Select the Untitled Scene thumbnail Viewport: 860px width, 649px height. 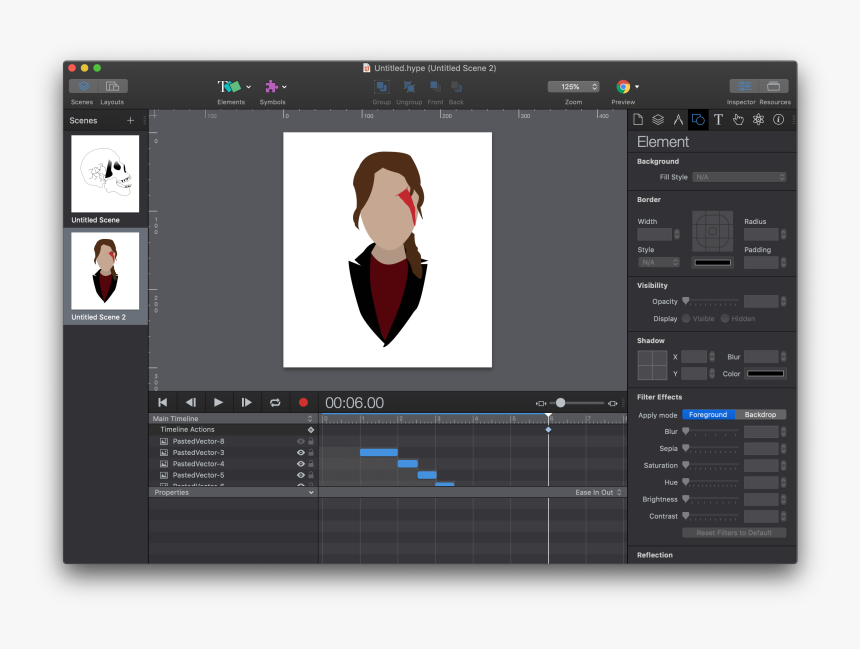tap(105, 175)
